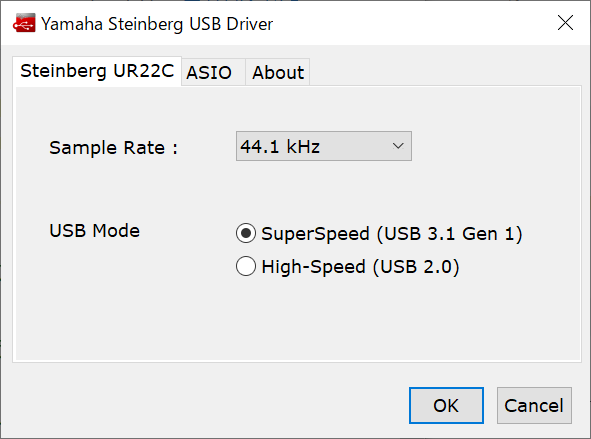
Task: Click the chevron arrow on Sample Rate dropdown
Action: (x=398, y=146)
